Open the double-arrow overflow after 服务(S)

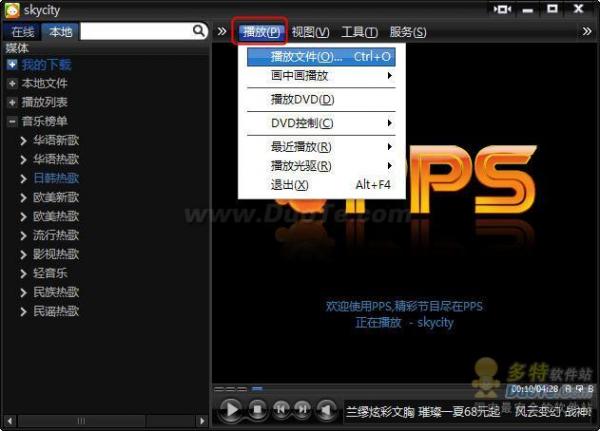[587, 31]
